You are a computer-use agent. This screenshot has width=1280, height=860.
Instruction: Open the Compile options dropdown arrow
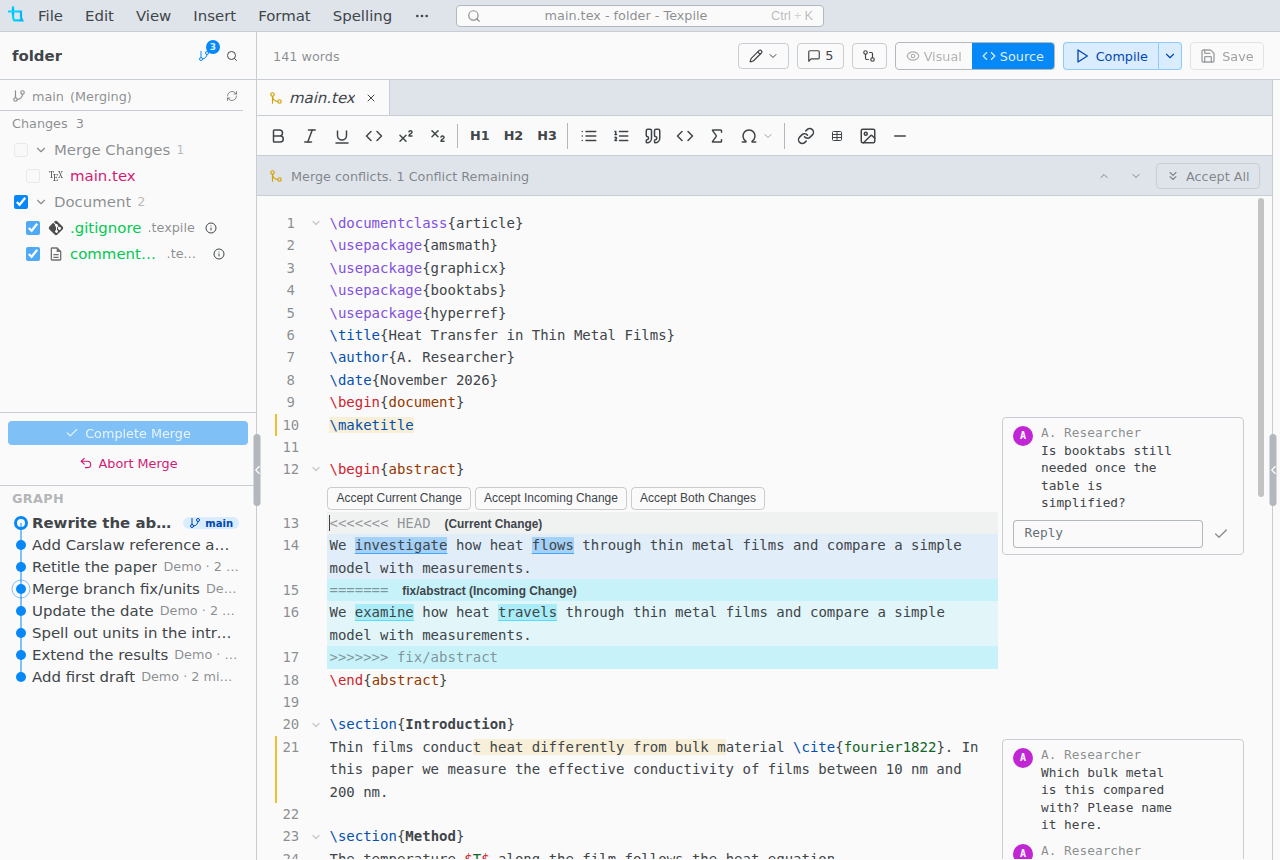(1170, 56)
